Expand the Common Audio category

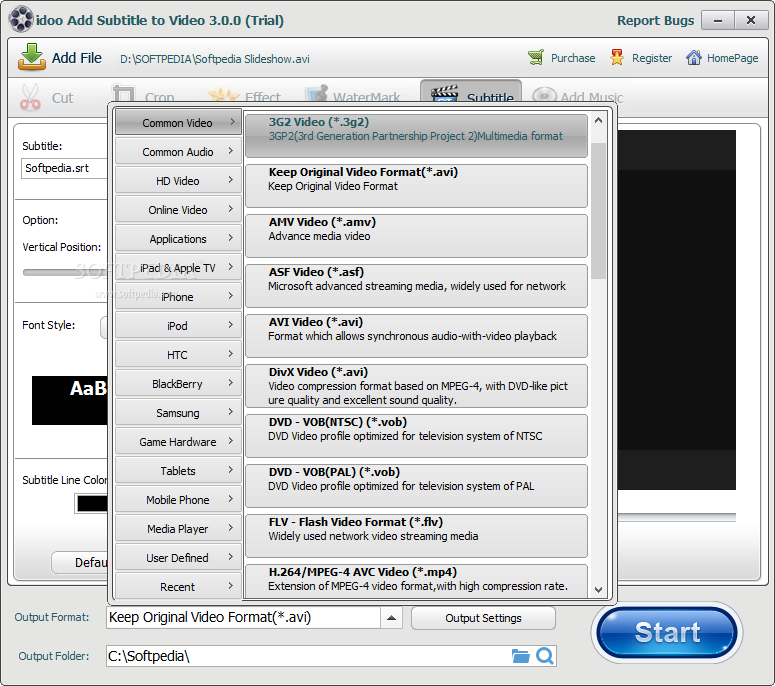click(x=178, y=152)
